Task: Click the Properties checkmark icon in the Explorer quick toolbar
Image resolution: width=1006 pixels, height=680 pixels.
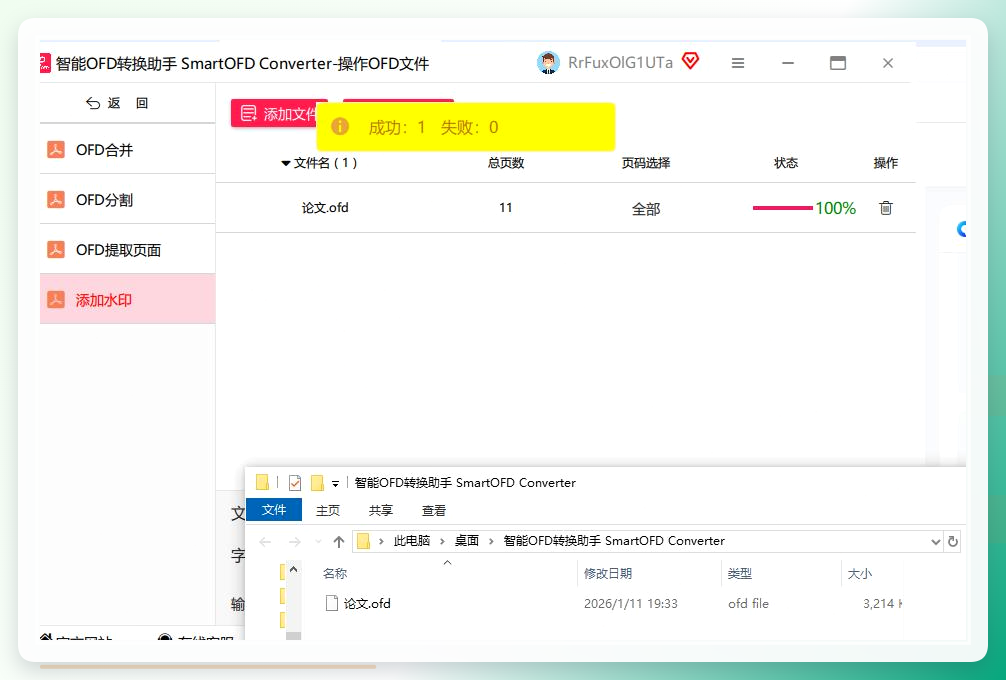Action: (294, 482)
